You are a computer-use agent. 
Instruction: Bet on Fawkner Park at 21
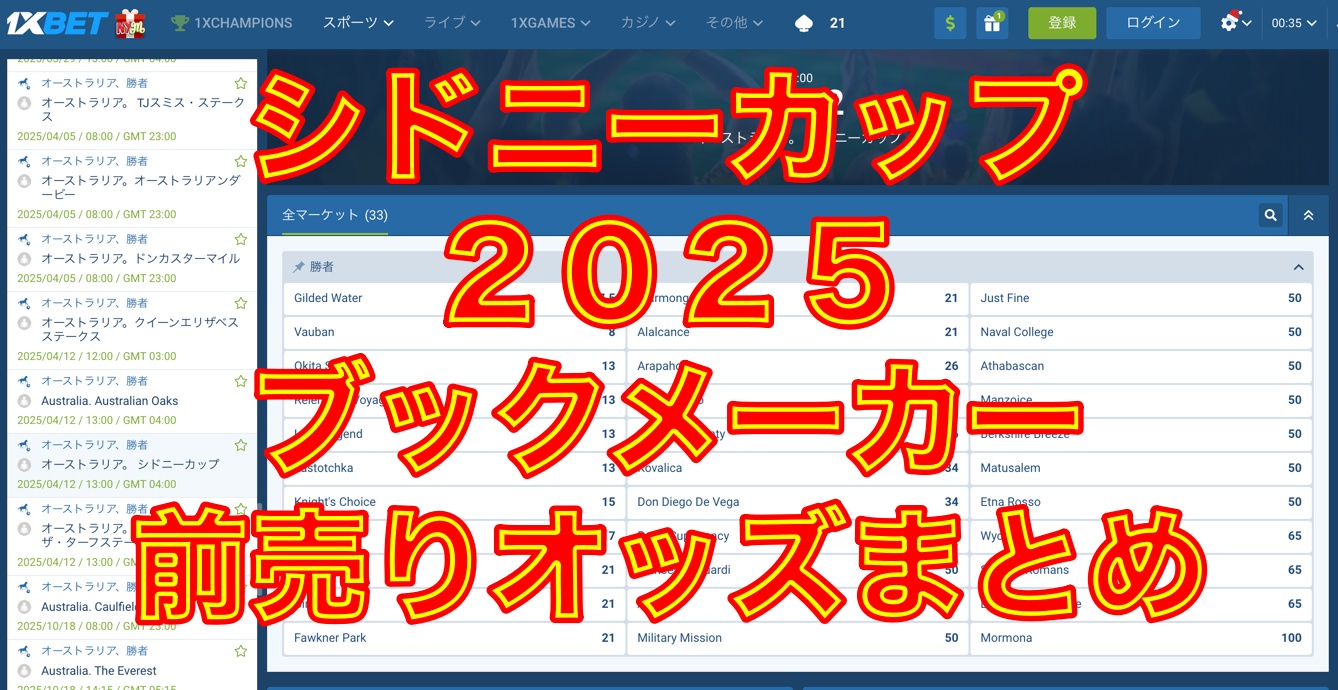[x=452, y=638]
